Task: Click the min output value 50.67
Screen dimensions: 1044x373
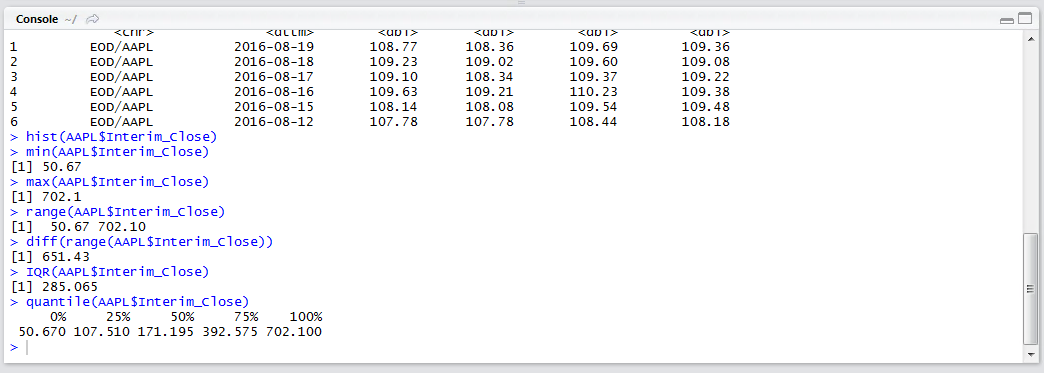Action: point(61,167)
